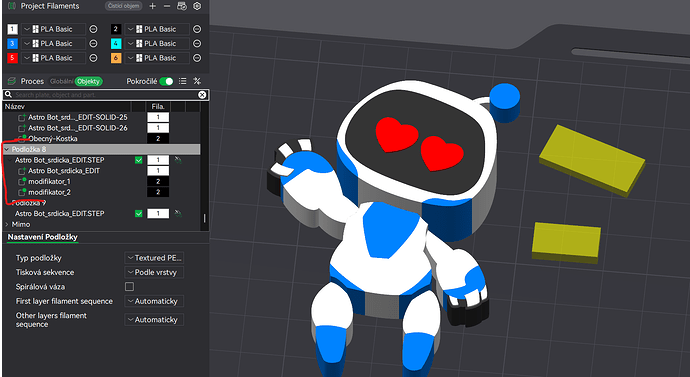Open Typ podložky Textured PEI dropdown
Screen dimensions: 690x377
tap(154, 258)
